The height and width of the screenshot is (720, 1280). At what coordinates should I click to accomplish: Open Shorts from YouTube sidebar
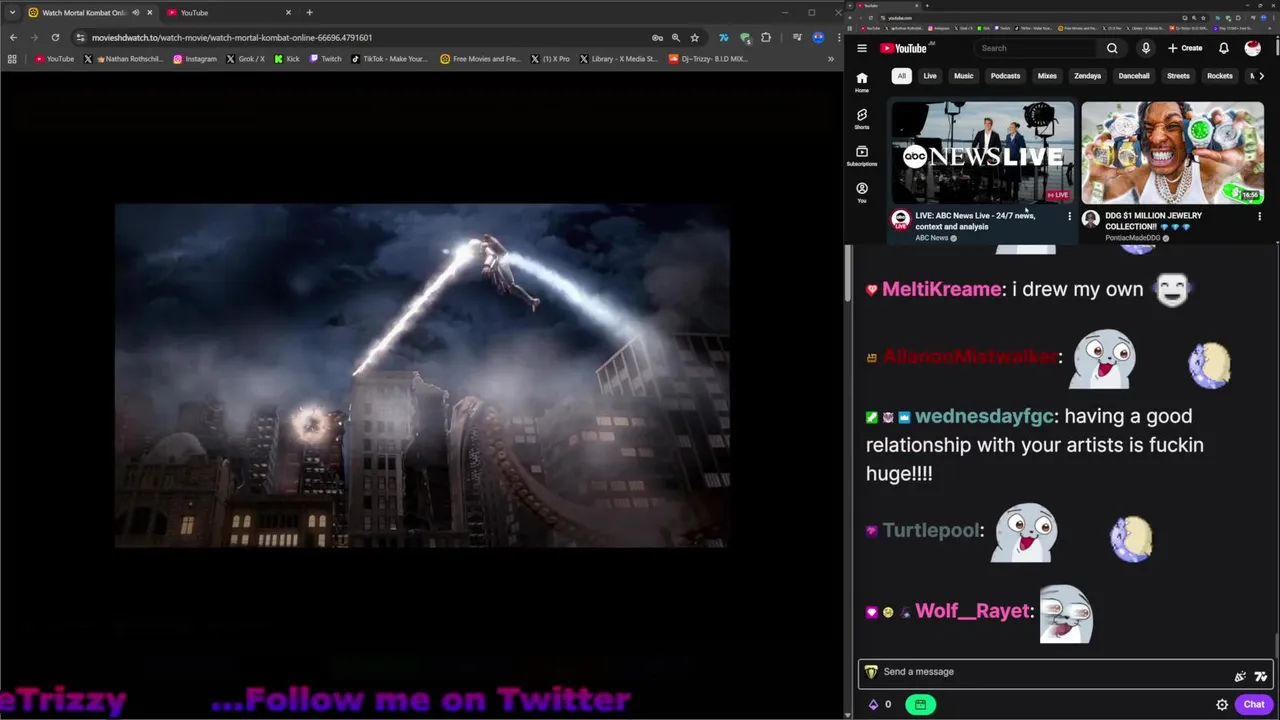click(x=862, y=119)
